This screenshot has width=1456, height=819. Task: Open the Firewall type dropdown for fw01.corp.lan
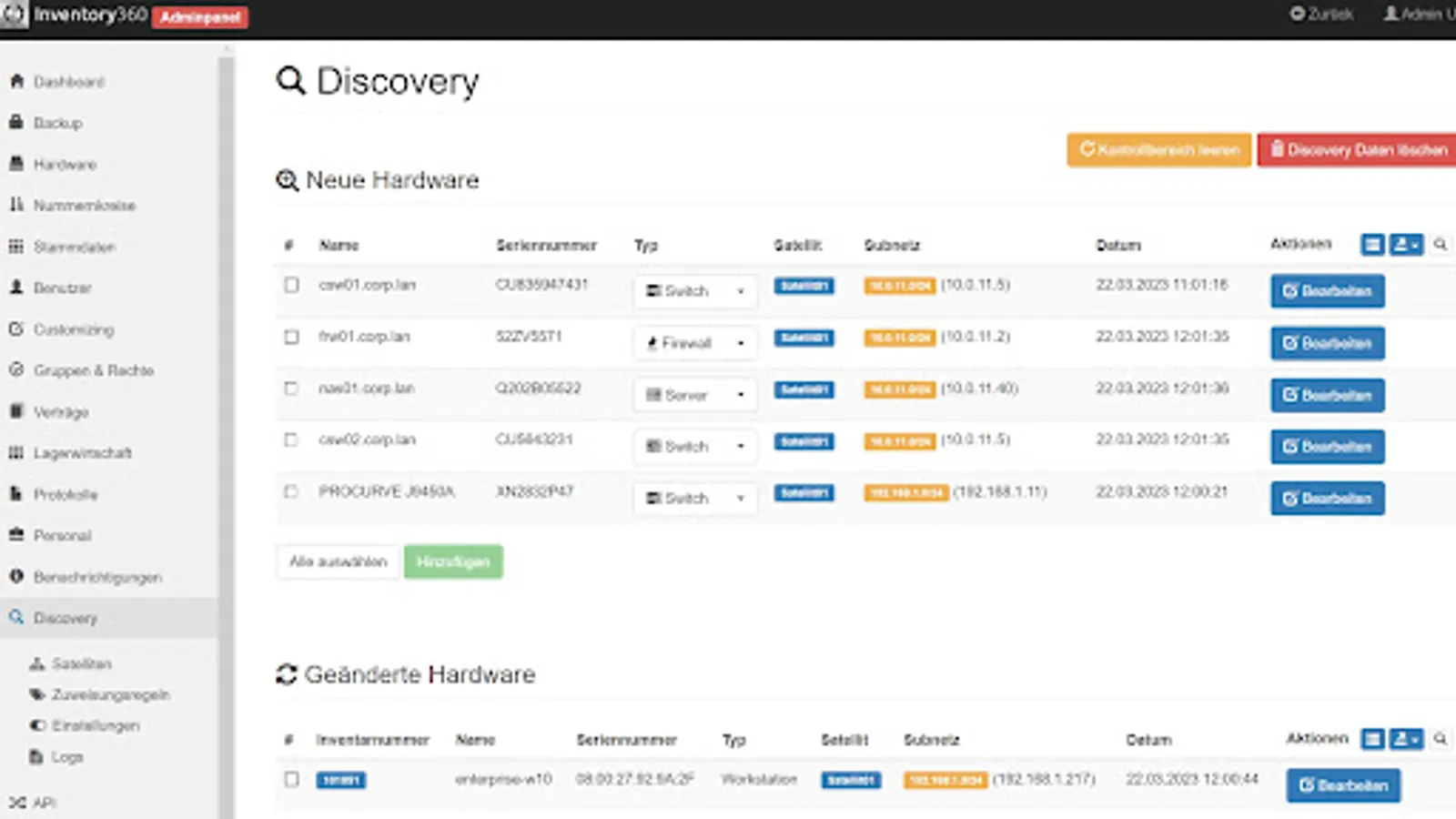tap(695, 343)
